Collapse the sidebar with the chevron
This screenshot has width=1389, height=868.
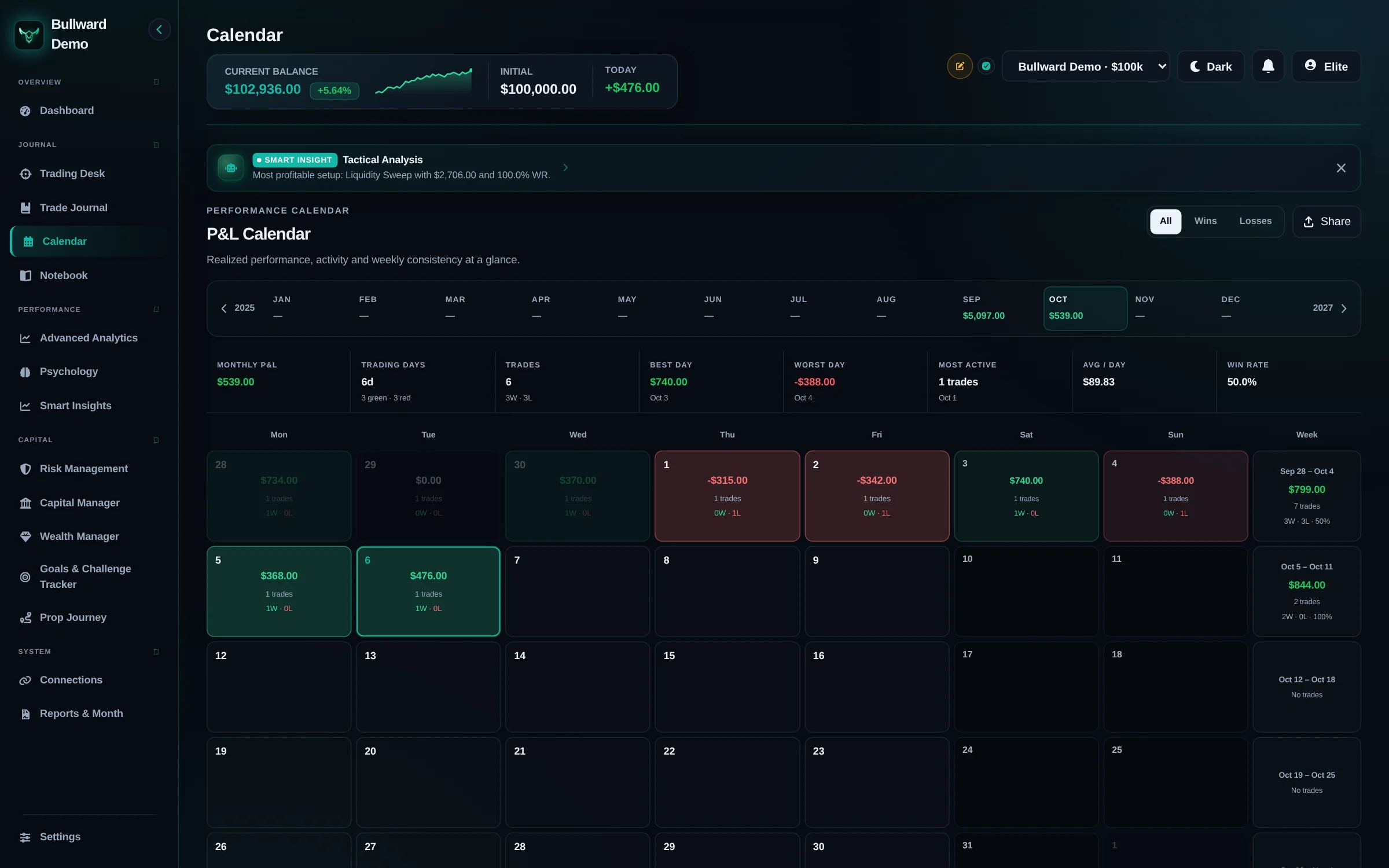pyautogui.click(x=159, y=30)
